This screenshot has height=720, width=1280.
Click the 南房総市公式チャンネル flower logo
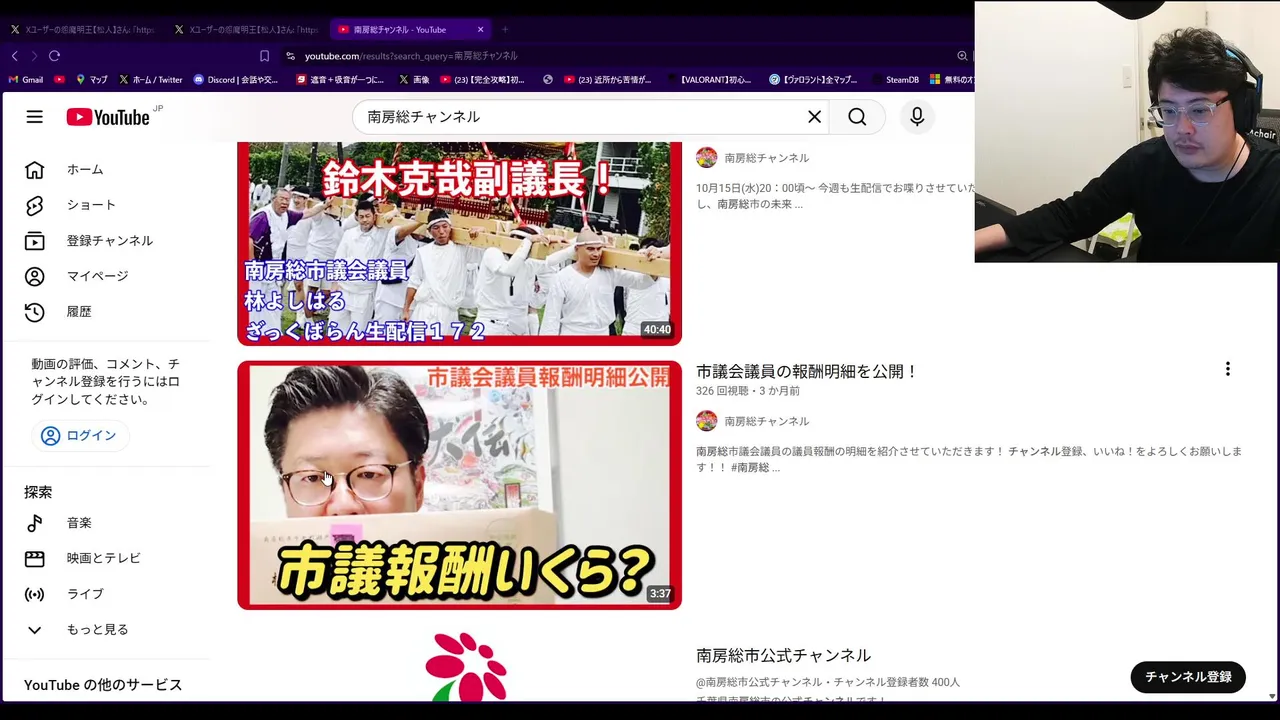pyautogui.click(x=466, y=665)
